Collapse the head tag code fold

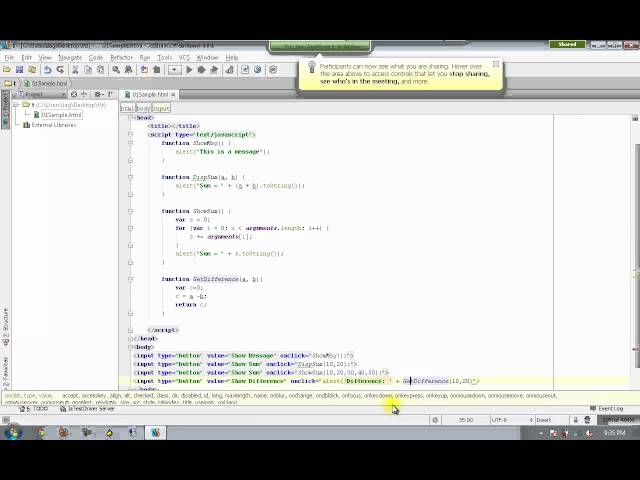click(x=131, y=118)
